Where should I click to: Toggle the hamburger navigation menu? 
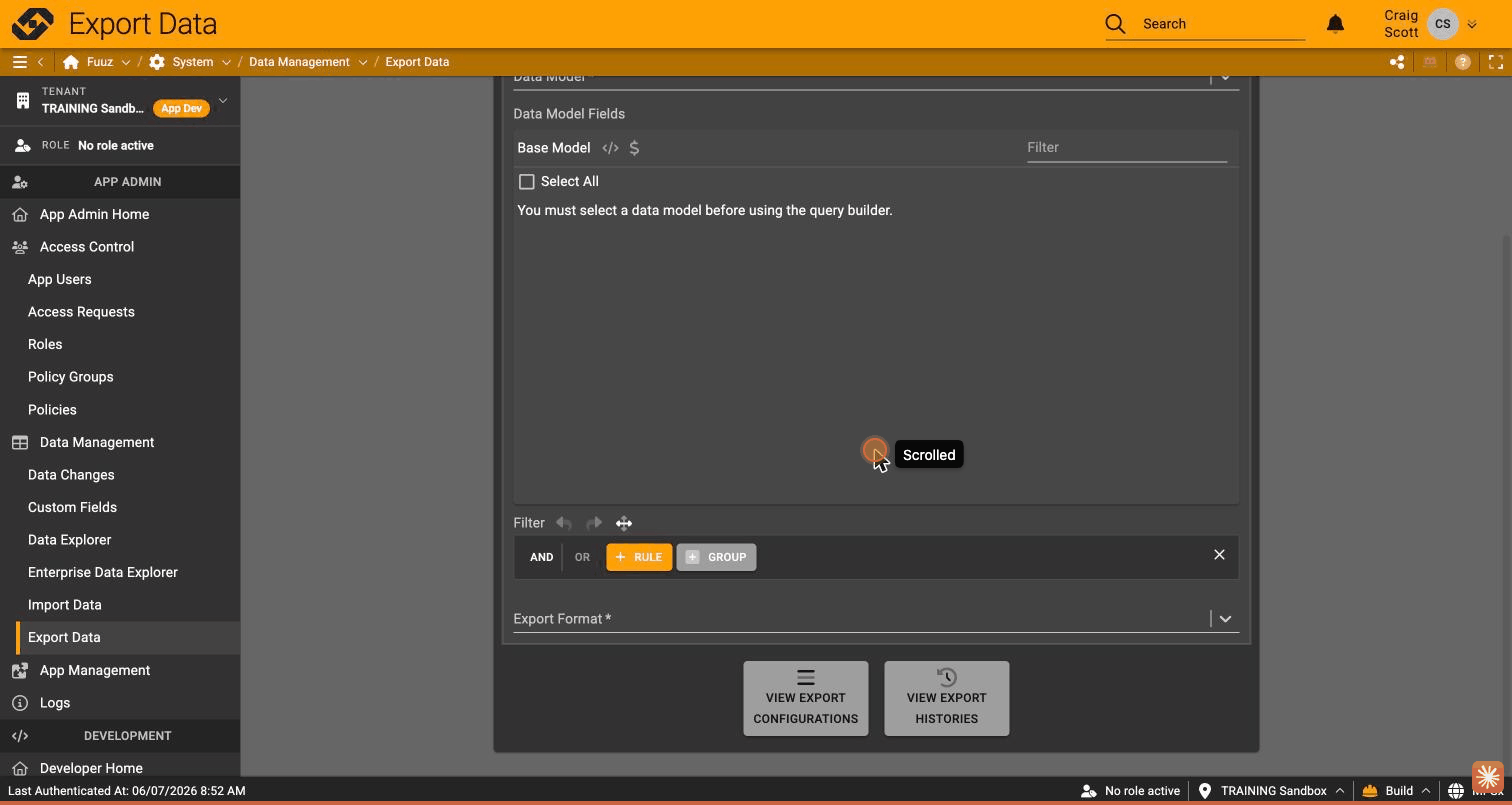19,62
